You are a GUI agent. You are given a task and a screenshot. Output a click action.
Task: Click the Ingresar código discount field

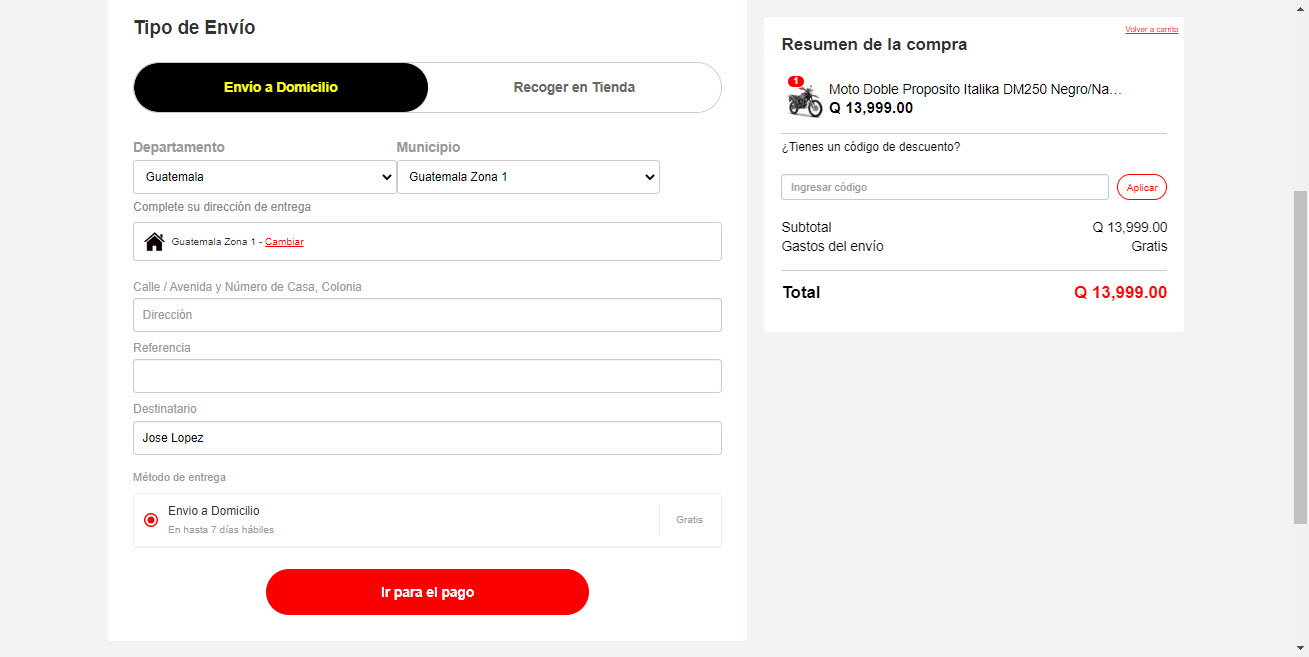point(945,187)
